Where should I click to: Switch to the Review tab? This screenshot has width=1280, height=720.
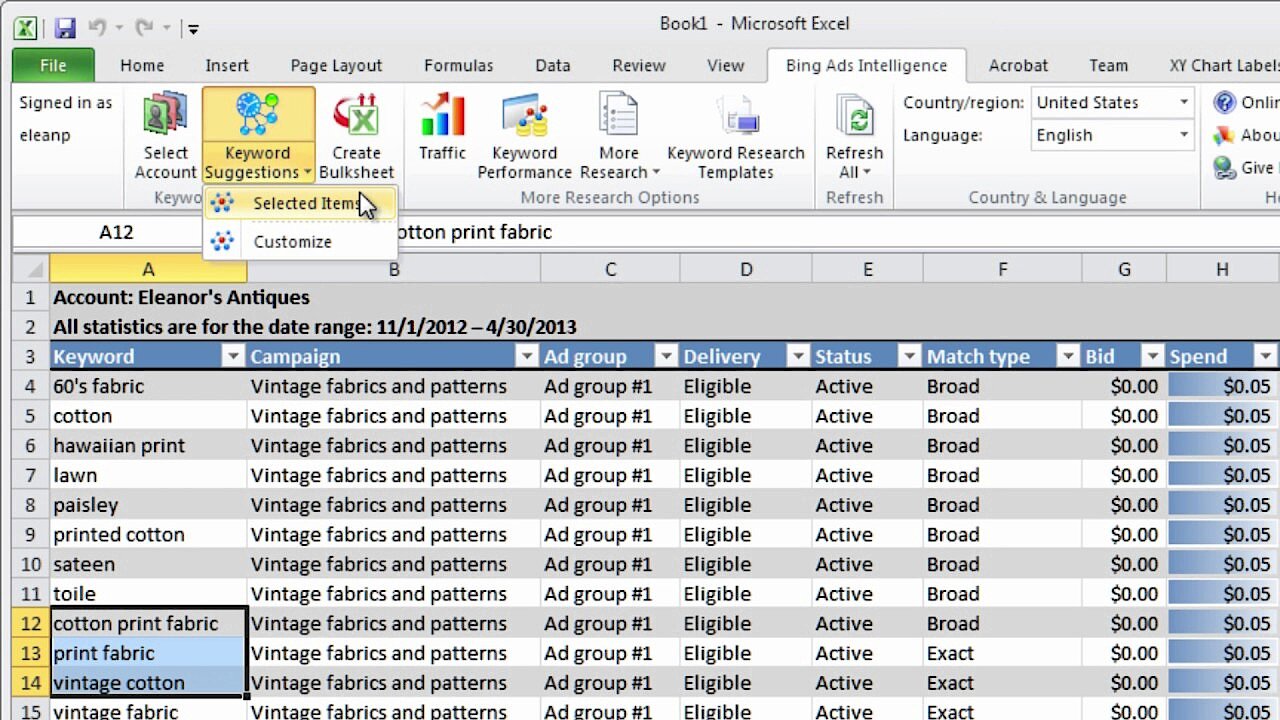click(639, 65)
